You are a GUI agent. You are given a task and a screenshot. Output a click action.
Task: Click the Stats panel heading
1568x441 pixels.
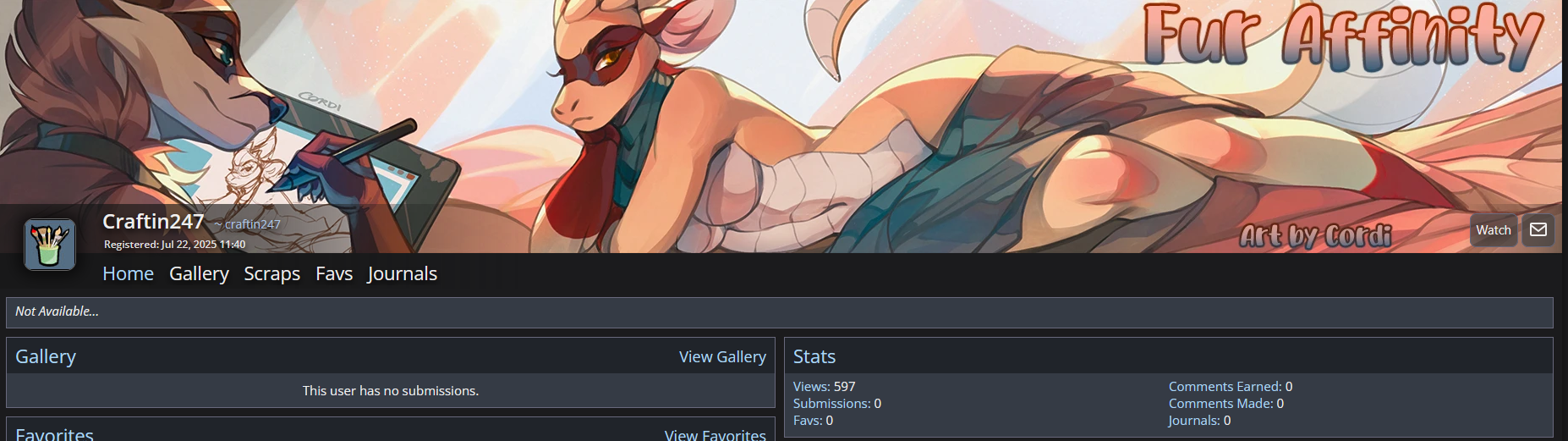(814, 356)
